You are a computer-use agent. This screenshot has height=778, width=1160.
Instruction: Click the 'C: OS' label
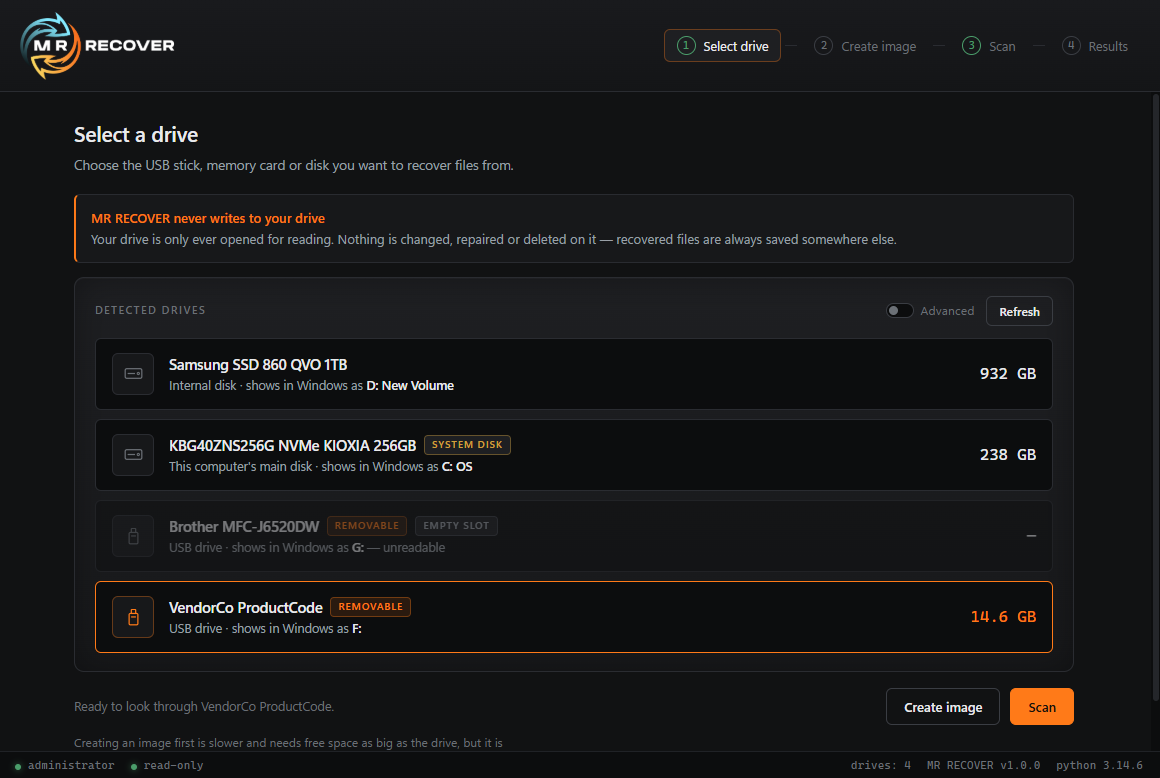[457, 467]
